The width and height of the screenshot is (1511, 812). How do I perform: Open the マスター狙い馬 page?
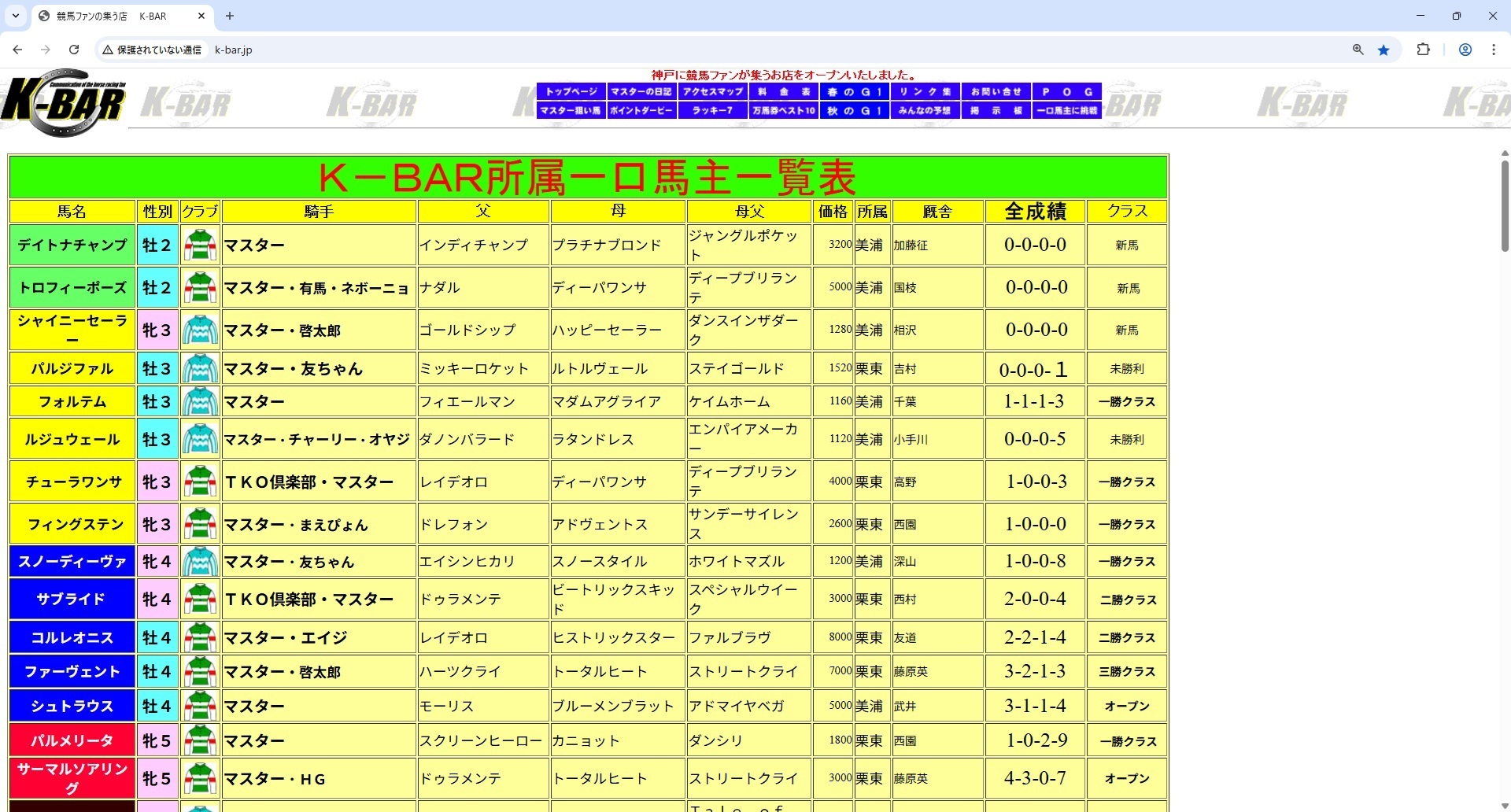571,111
